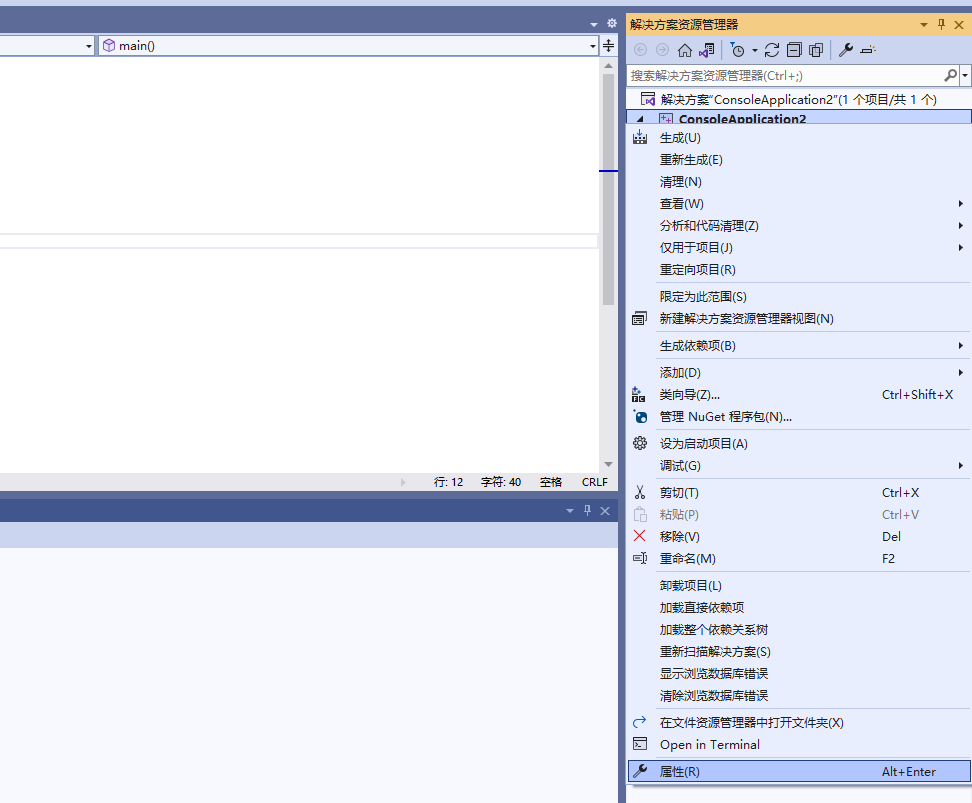Image resolution: width=972 pixels, height=803 pixels.
Task: Click the horizontal scroll right arrow in editor
Action: tap(403, 482)
